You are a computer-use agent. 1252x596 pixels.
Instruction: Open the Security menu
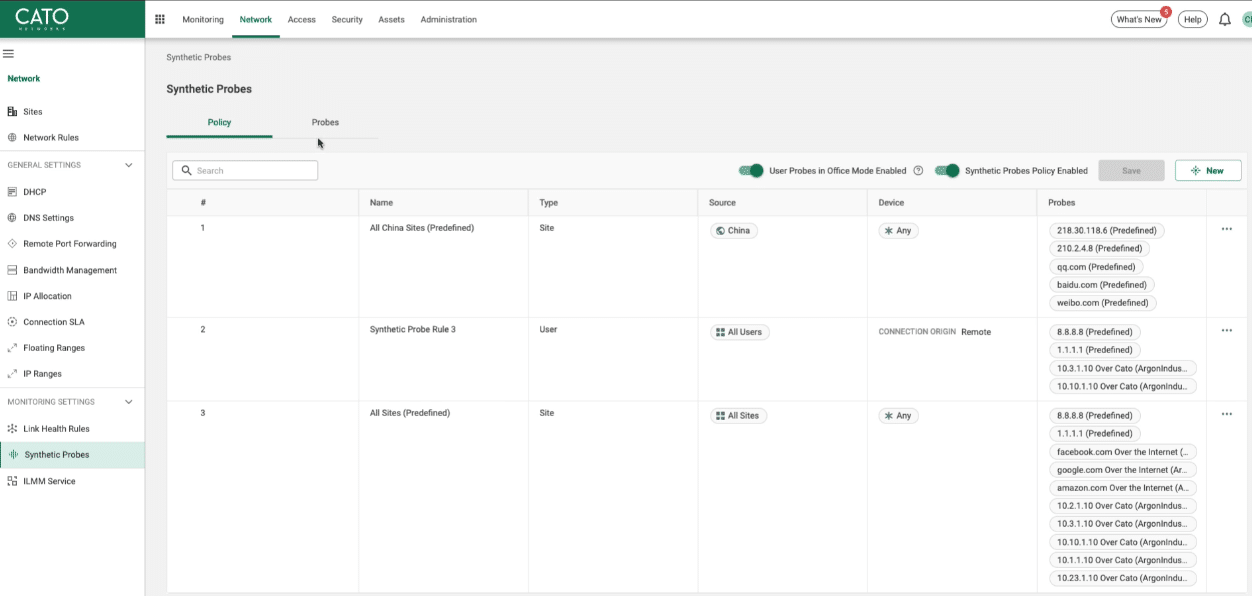(x=347, y=19)
